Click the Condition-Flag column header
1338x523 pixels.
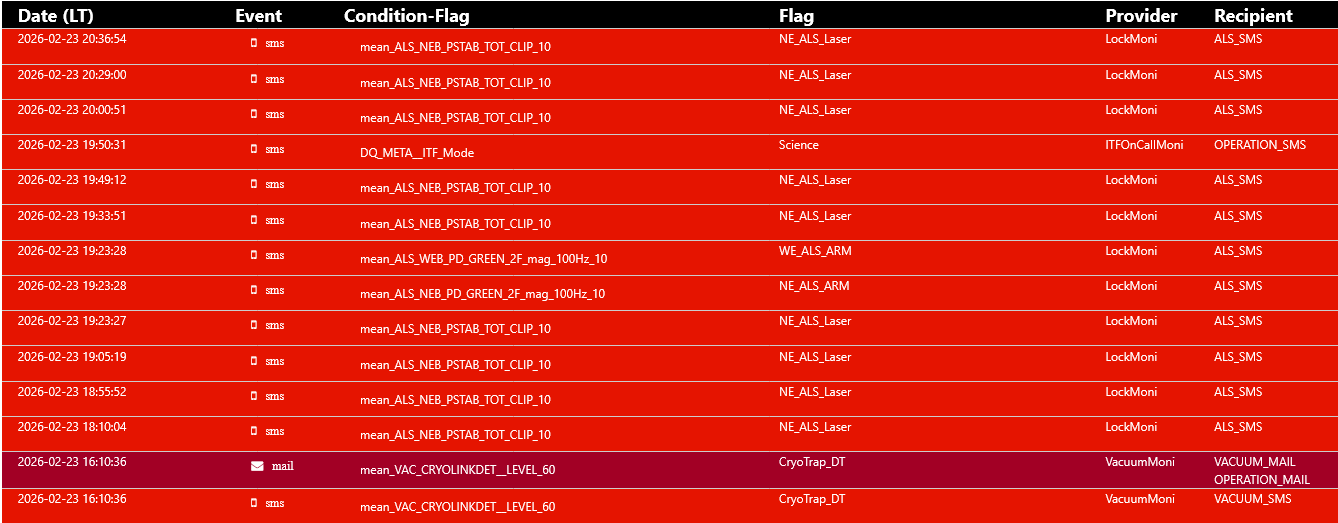406,16
